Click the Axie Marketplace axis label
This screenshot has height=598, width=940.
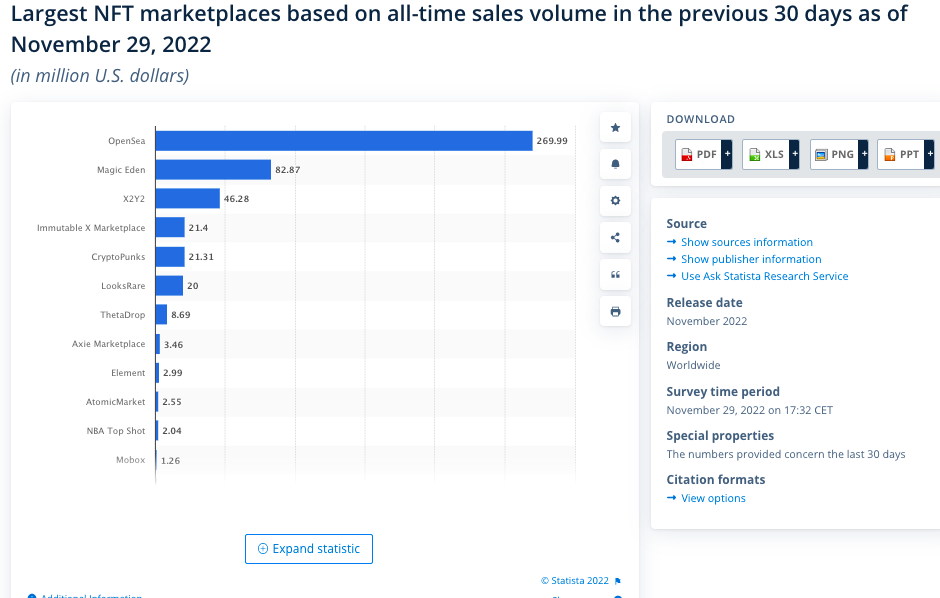[x=109, y=344]
